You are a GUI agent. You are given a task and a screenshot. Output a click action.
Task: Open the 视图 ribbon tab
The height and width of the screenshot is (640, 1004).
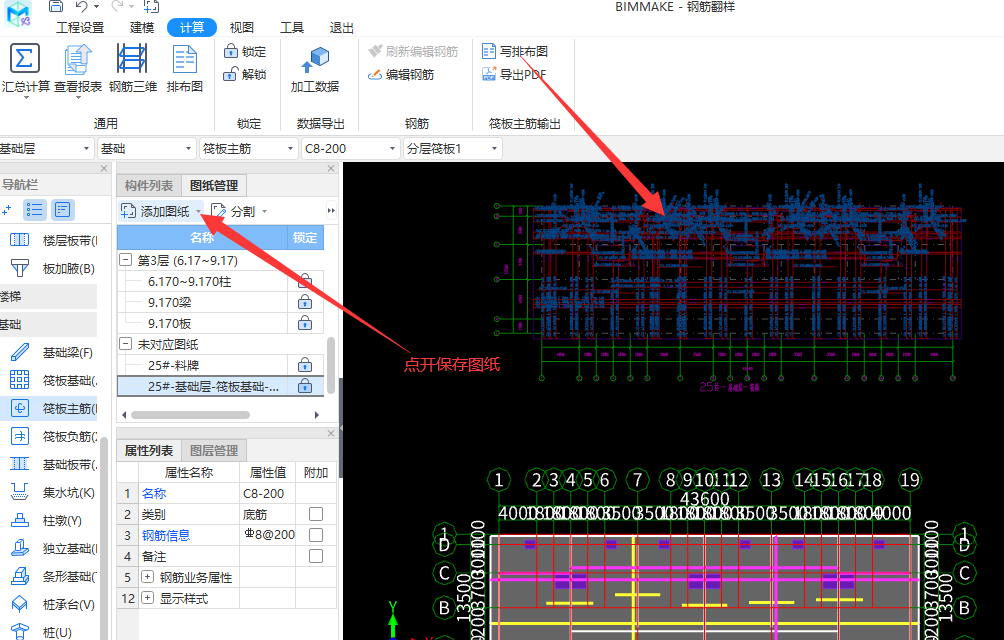pos(241,28)
